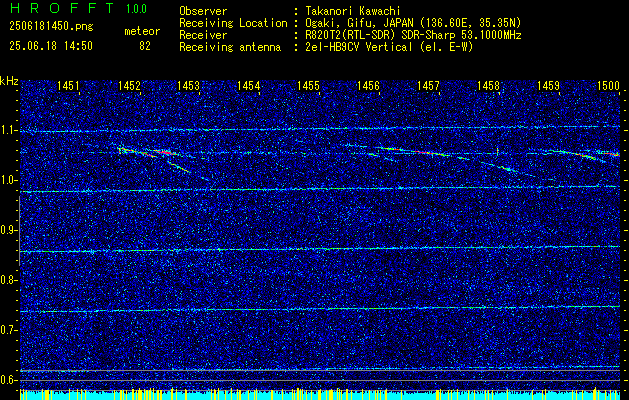Click the Receiving Location label
The width and height of the screenshot is (629, 400).
click(x=233, y=23)
